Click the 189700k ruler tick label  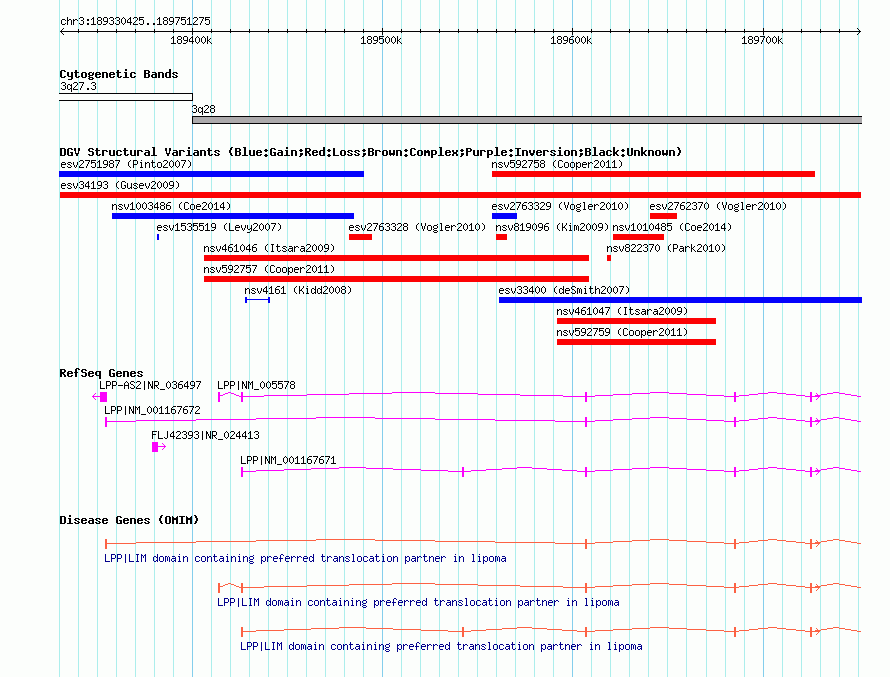(x=762, y=40)
